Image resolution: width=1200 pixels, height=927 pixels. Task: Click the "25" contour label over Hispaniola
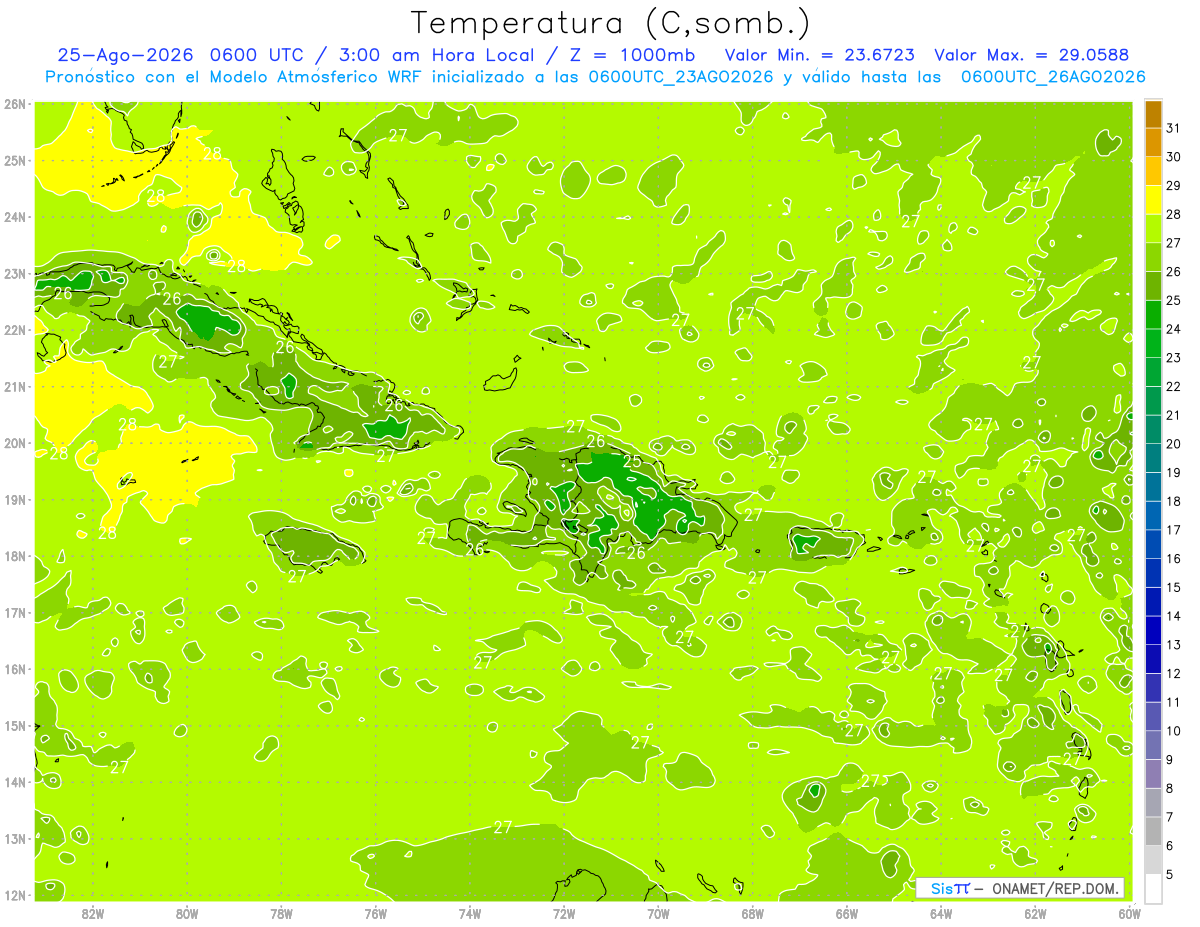click(x=632, y=462)
